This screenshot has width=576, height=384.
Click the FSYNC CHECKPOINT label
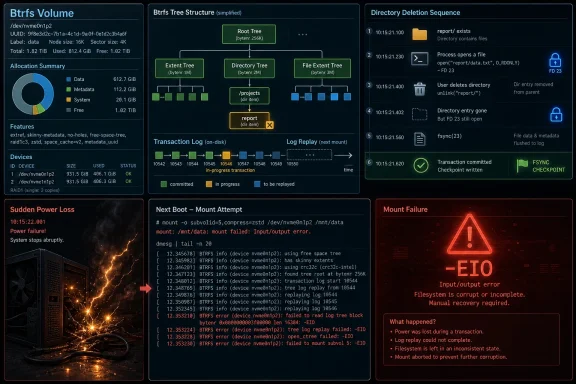coord(548,166)
